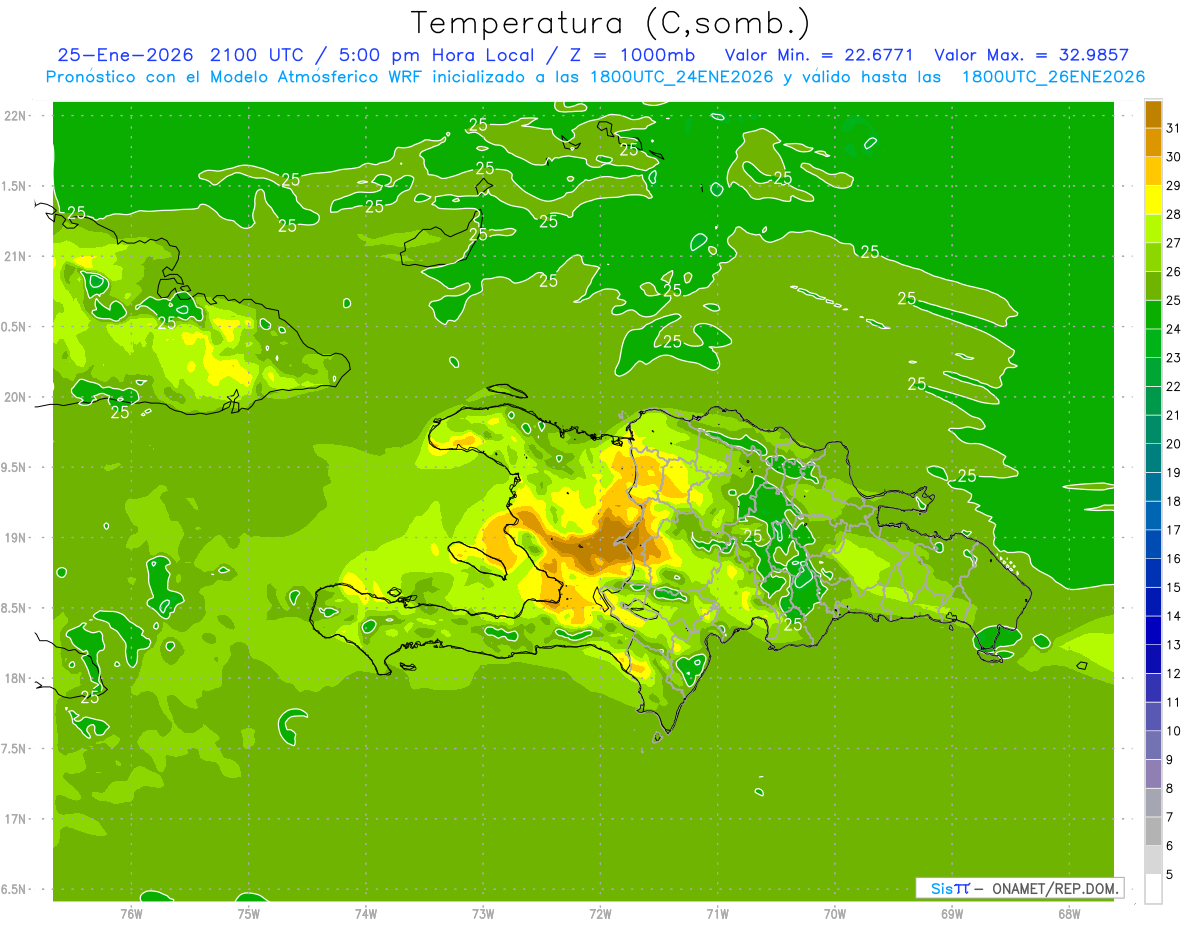
Task: Click the "71W" longitude axis label
Action: pos(717,914)
